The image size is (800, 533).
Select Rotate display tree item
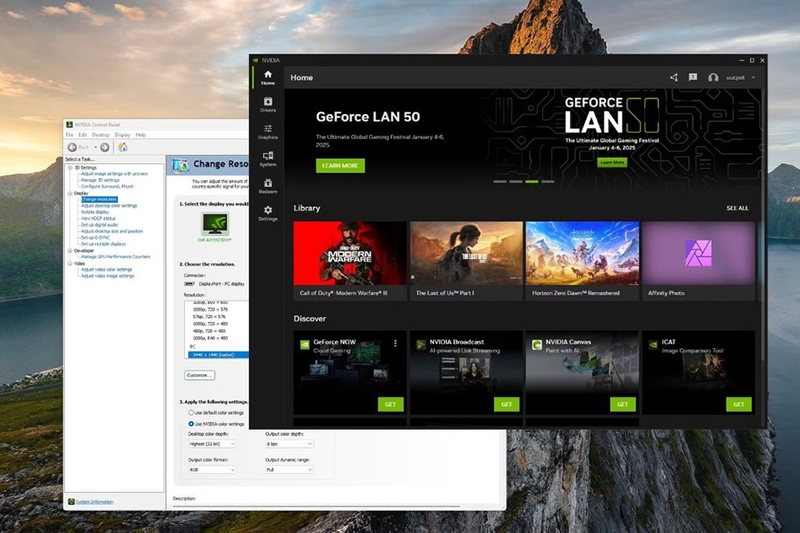pos(95,212)
